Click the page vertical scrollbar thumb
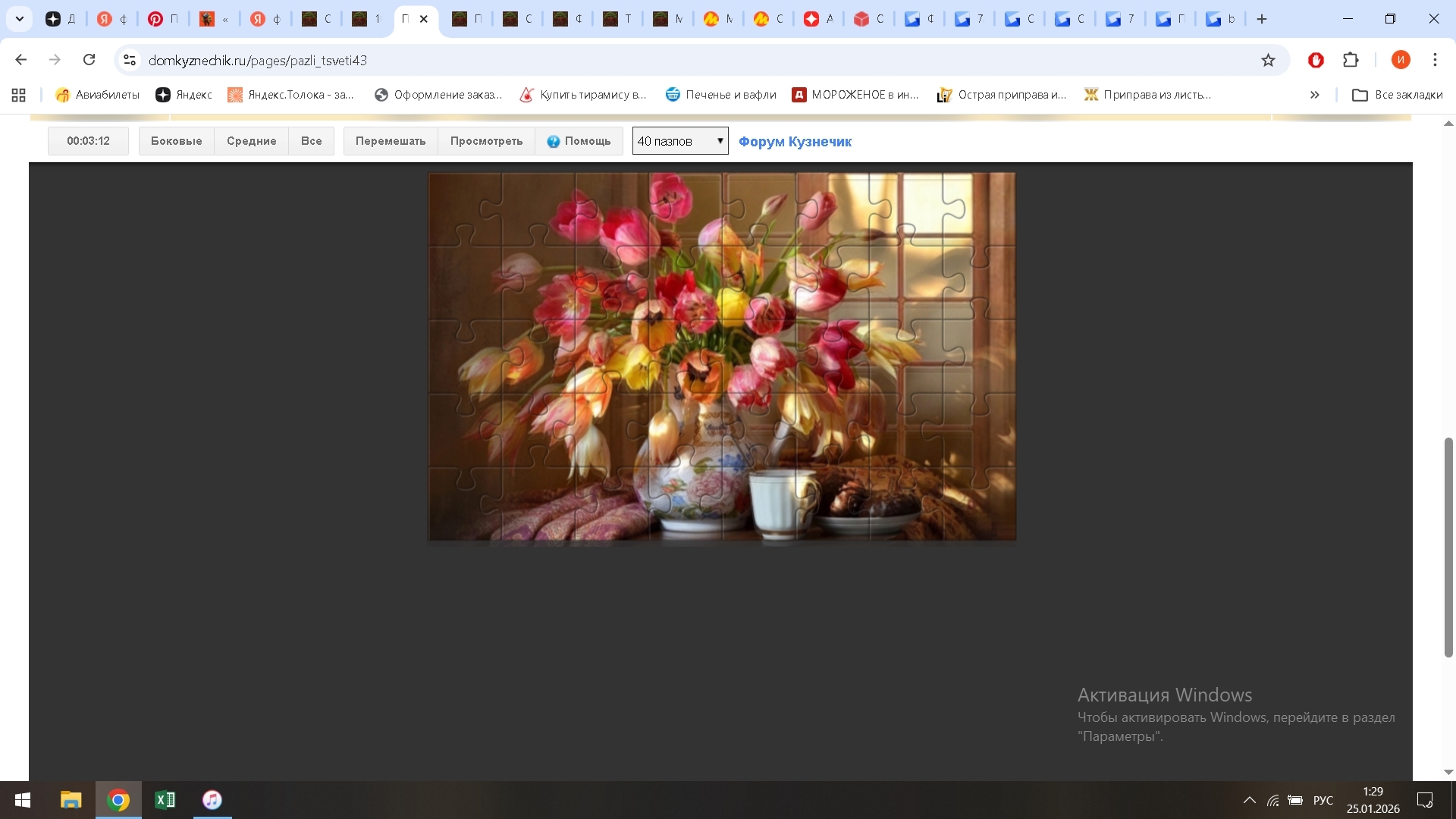The width and height of the screenshot is (1456, 819). tap(1448, 546)
